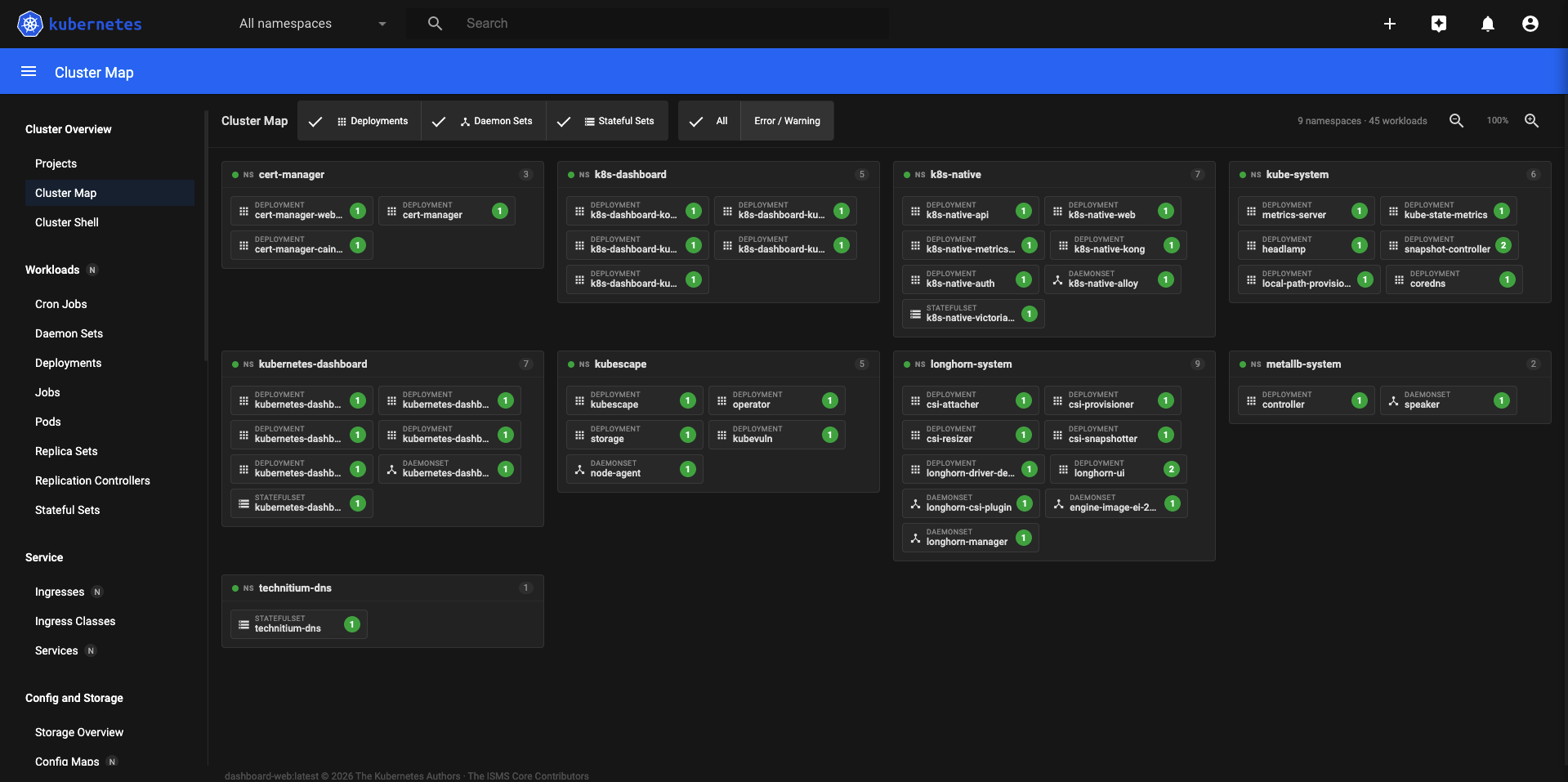
Task: Click the csi-attacher deployment icon
Action: pyautogui.click(x=915, y=400)
